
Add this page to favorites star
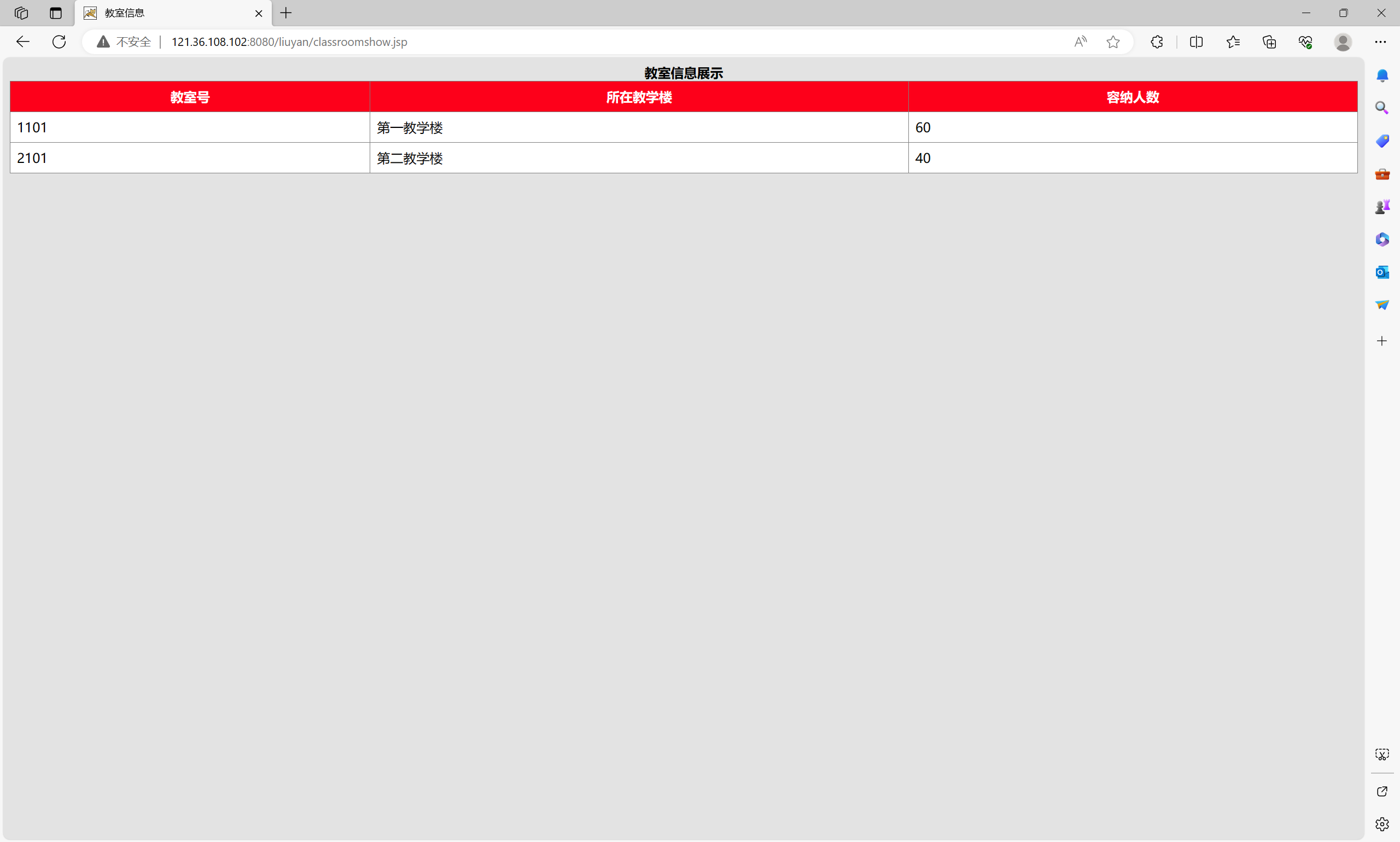(x=1113, y=42)
